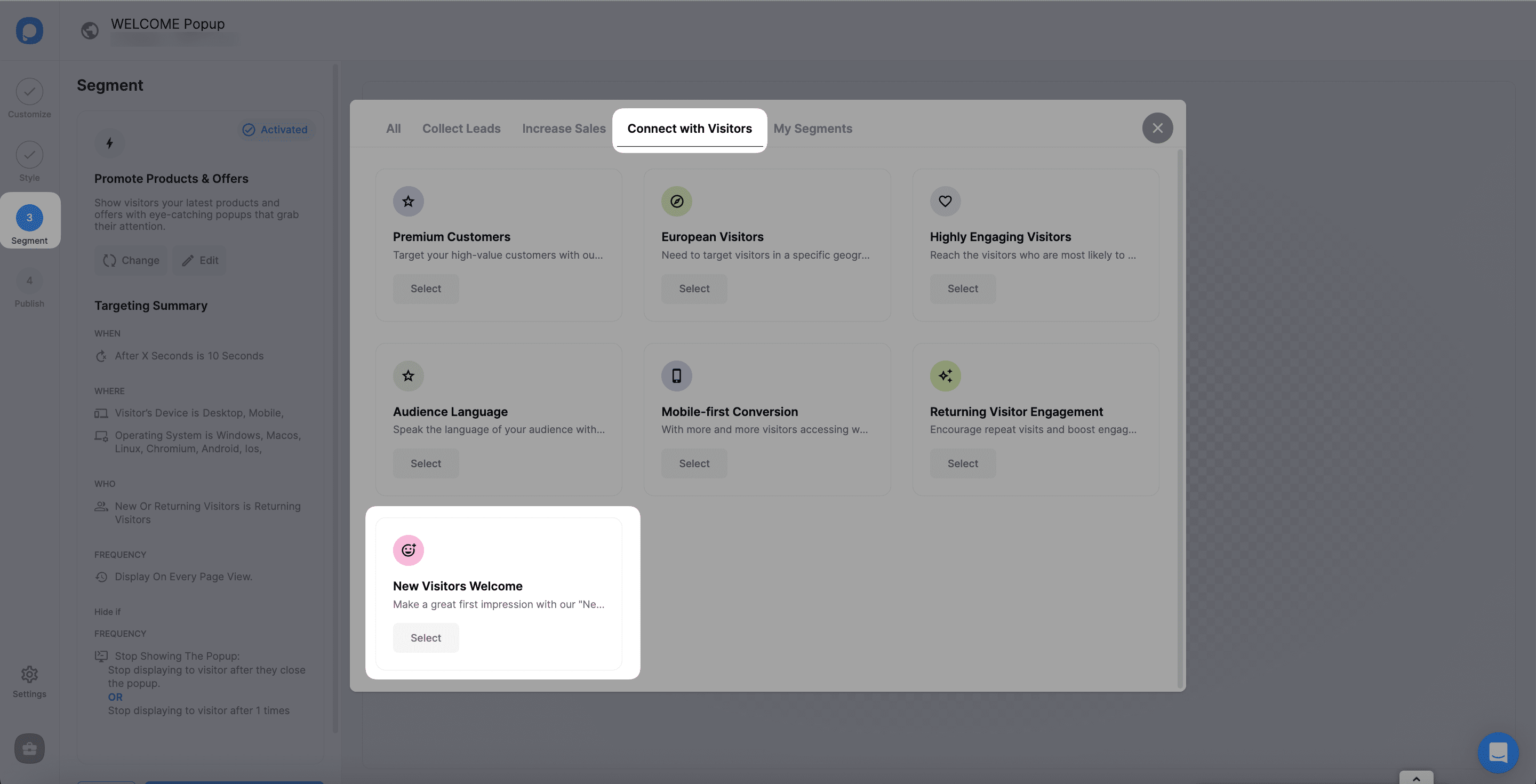Close the segment selection modal
The image size is (1536, 784).
pos(1157,128)
